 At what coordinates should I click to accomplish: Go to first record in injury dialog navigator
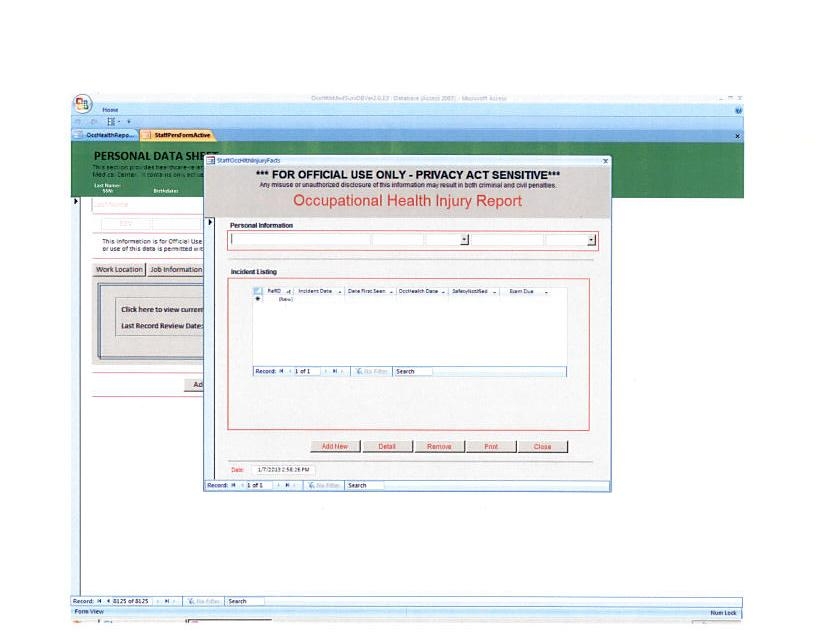[234, 485]
